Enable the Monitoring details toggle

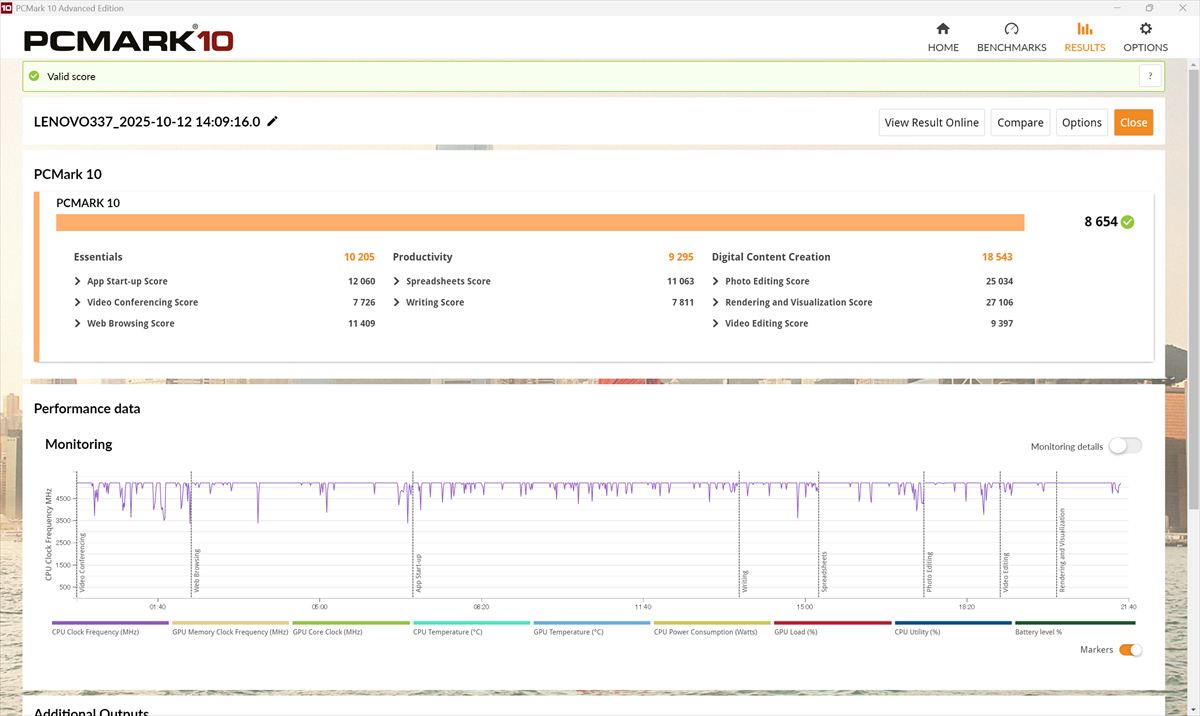(1124, 446)
